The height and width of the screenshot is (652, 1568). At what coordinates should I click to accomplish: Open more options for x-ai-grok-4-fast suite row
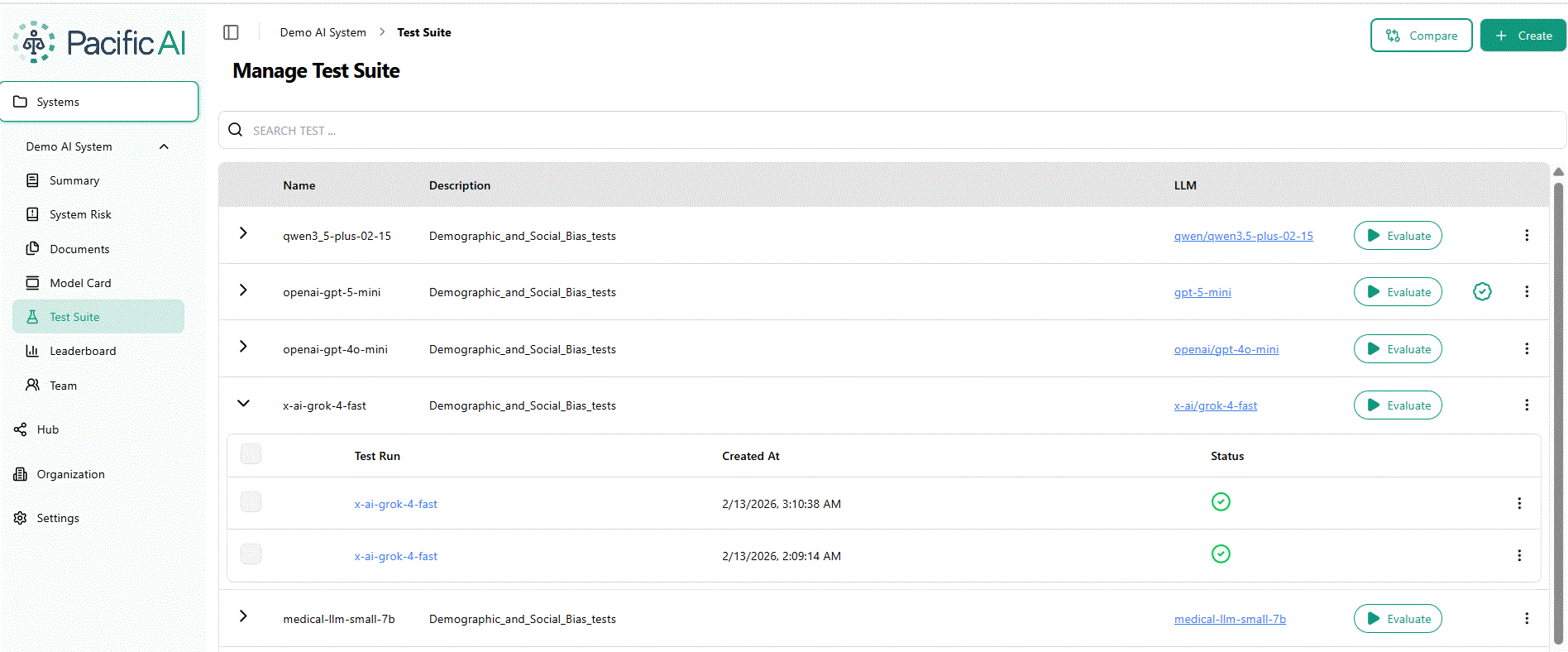click(1527, 405)
